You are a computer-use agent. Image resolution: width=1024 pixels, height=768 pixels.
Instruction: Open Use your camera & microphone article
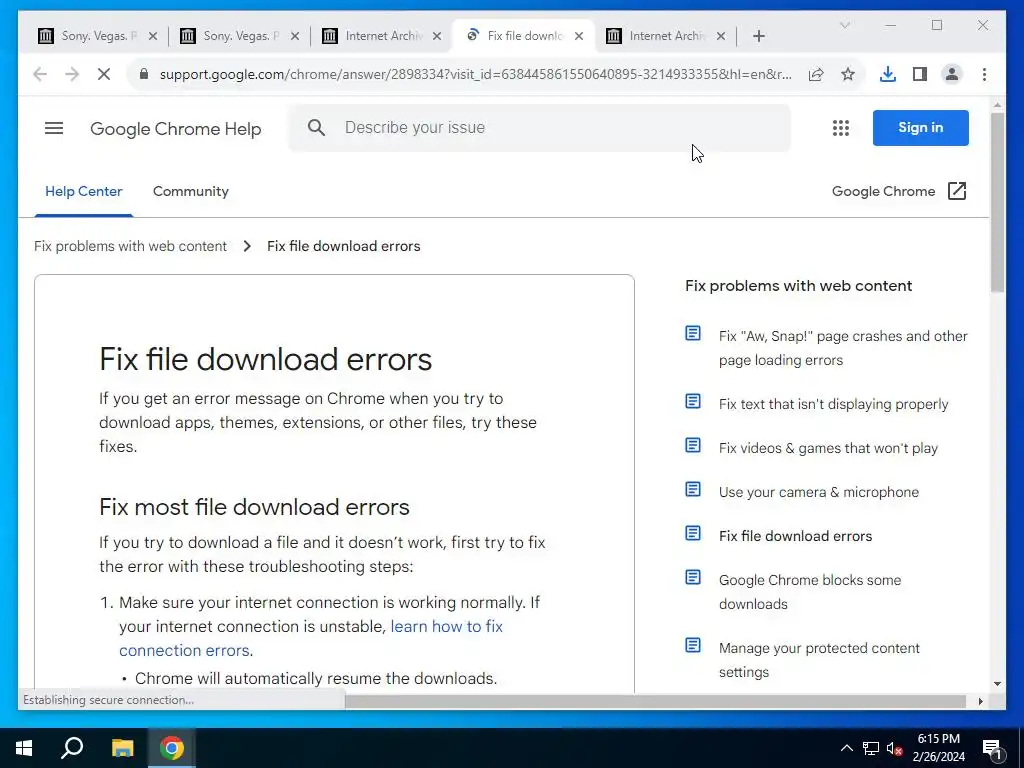click(818, 492)
